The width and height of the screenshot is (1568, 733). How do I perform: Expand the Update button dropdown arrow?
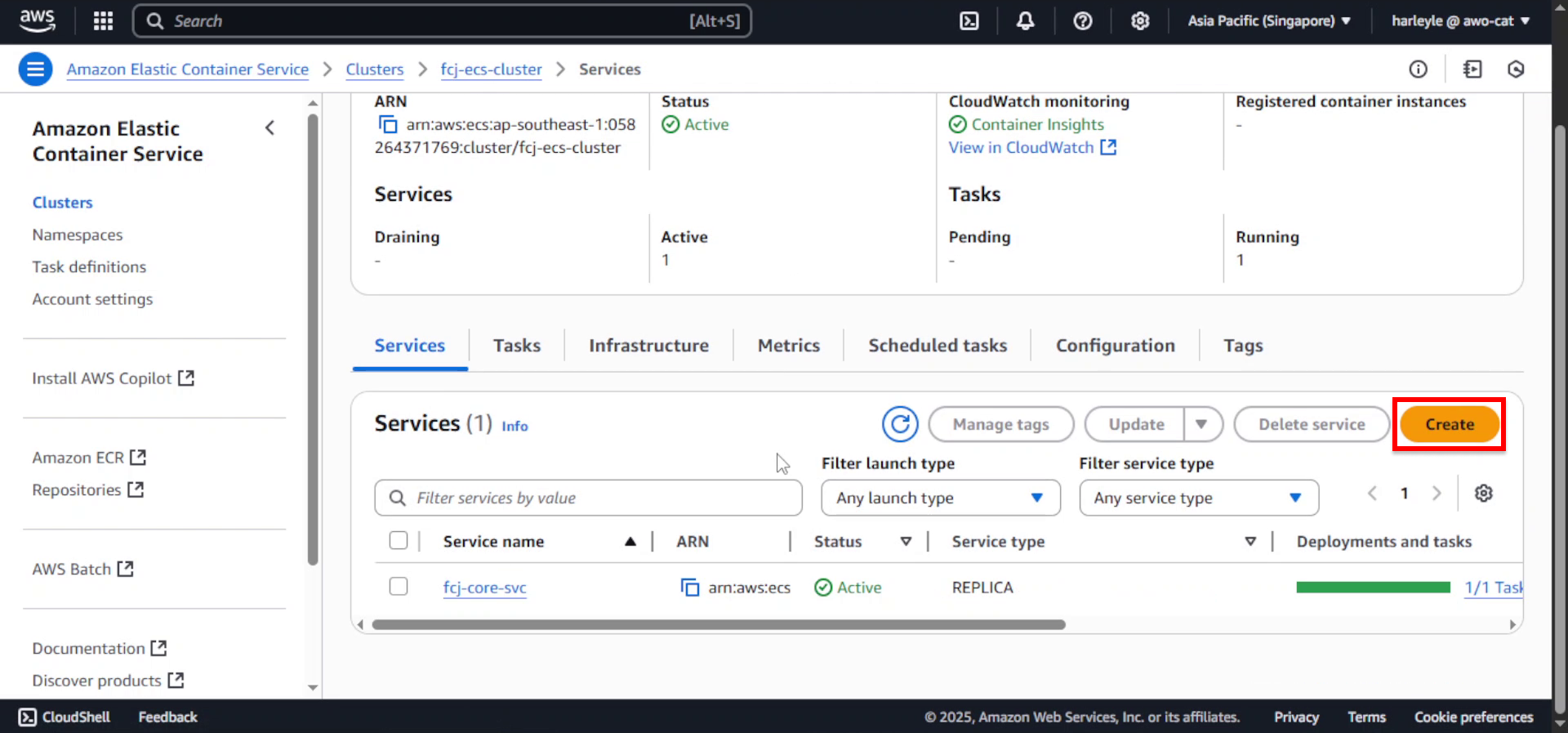click(1202, 424)
